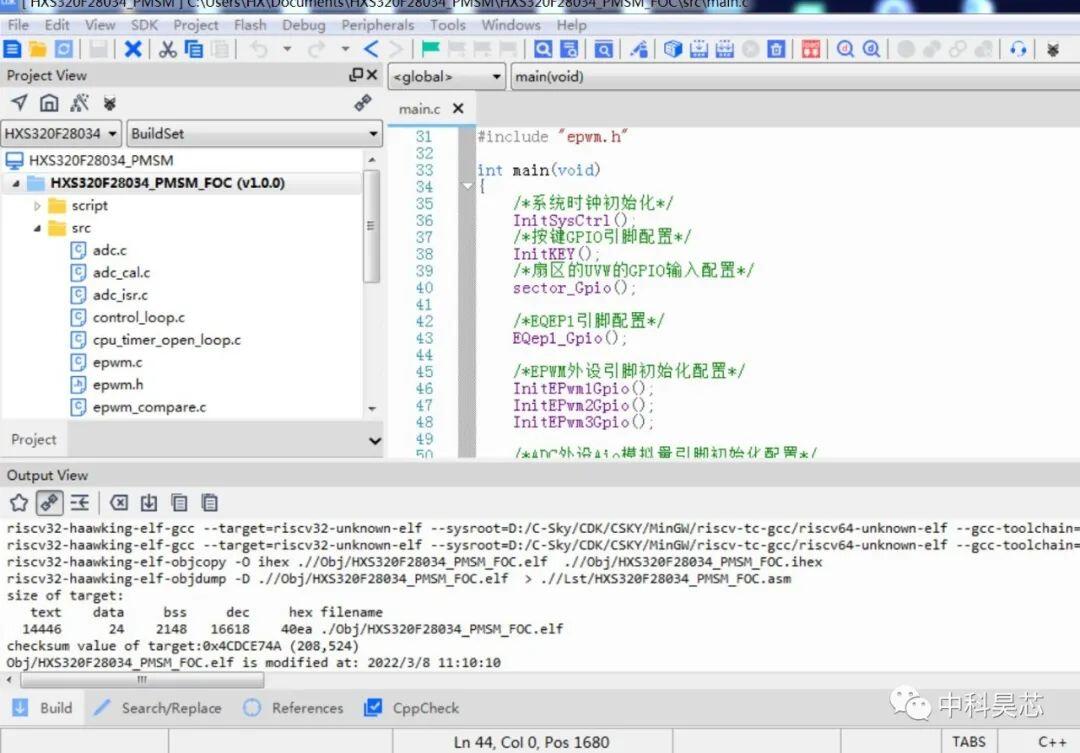1080x753 pixels.
Task: Select the HXS320F28034_PMSM workspace node
Action: (101, 161)
